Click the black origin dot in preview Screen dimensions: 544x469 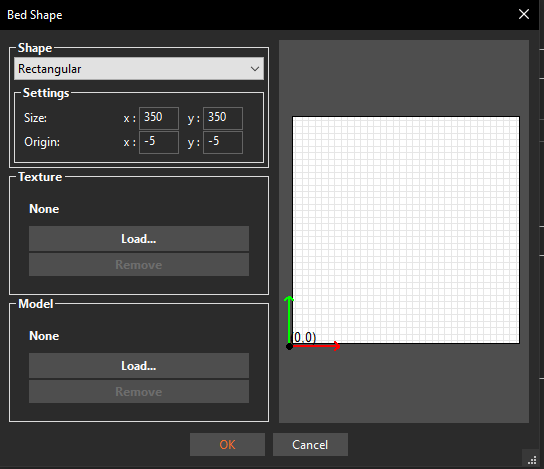(x=289, y=346)
